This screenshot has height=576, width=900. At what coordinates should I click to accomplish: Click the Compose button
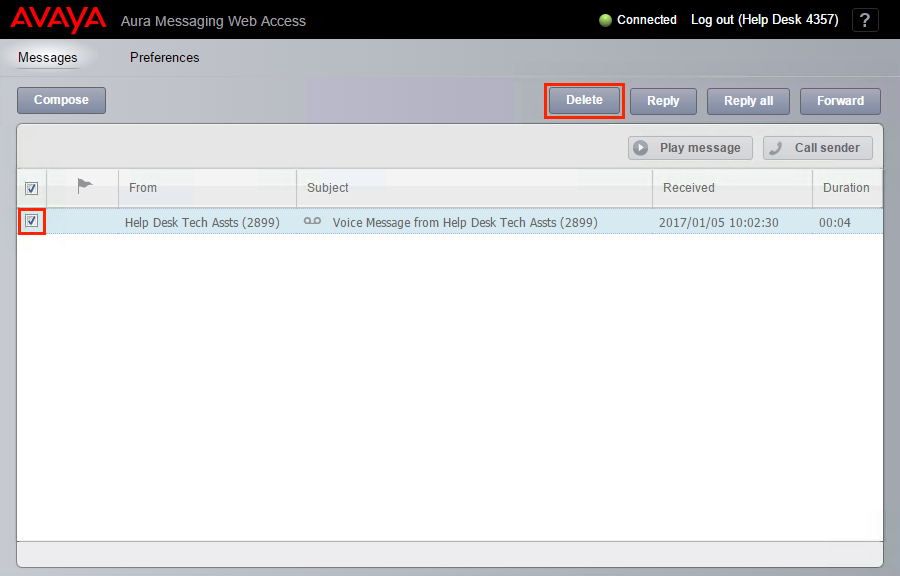coord(61,100)
